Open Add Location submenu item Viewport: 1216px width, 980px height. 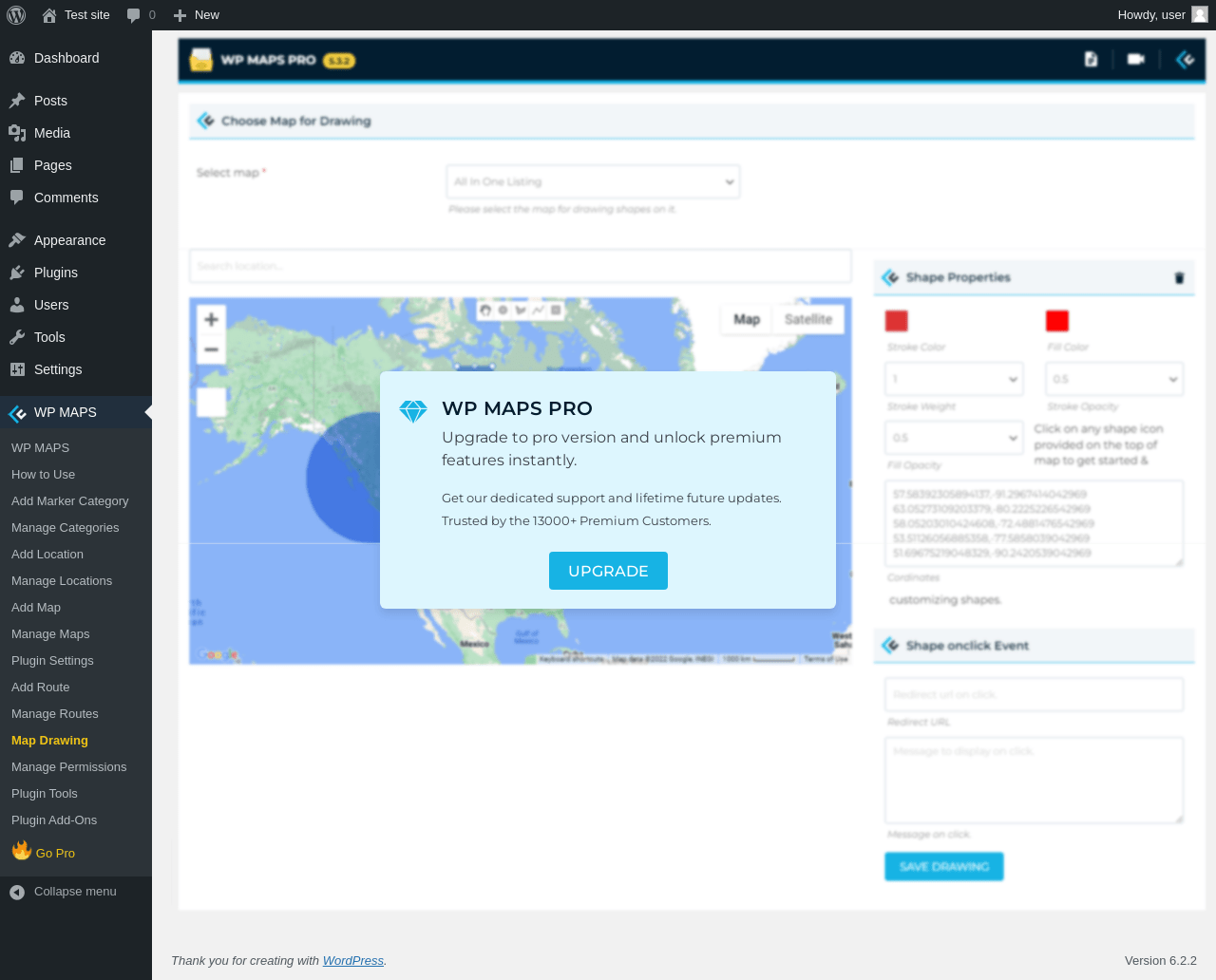[x=47, y=555]
